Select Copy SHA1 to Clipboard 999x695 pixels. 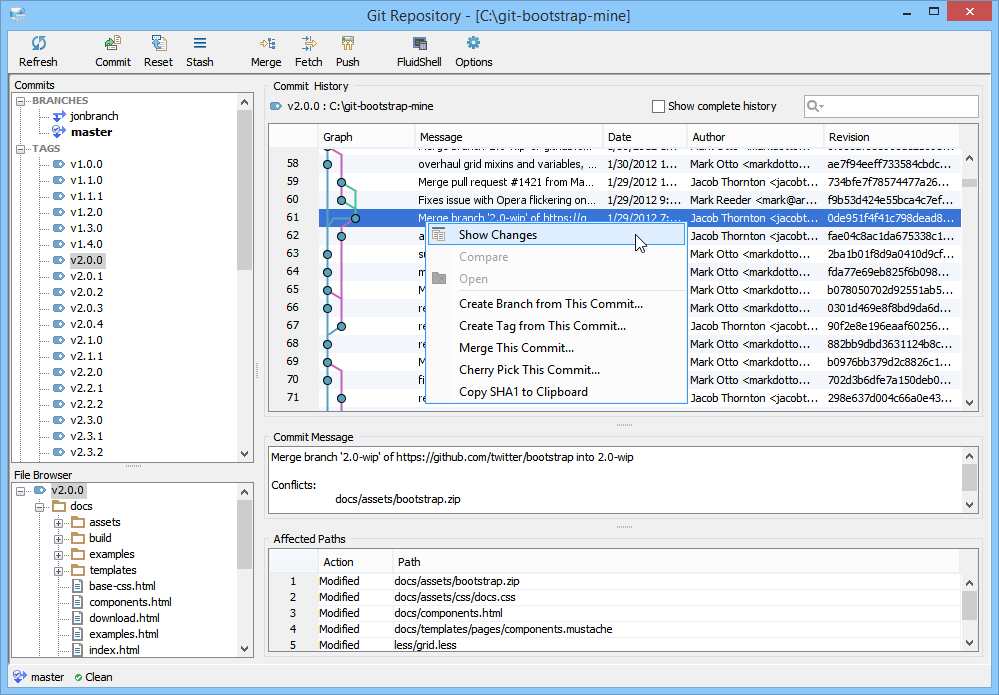click(523, 392)
